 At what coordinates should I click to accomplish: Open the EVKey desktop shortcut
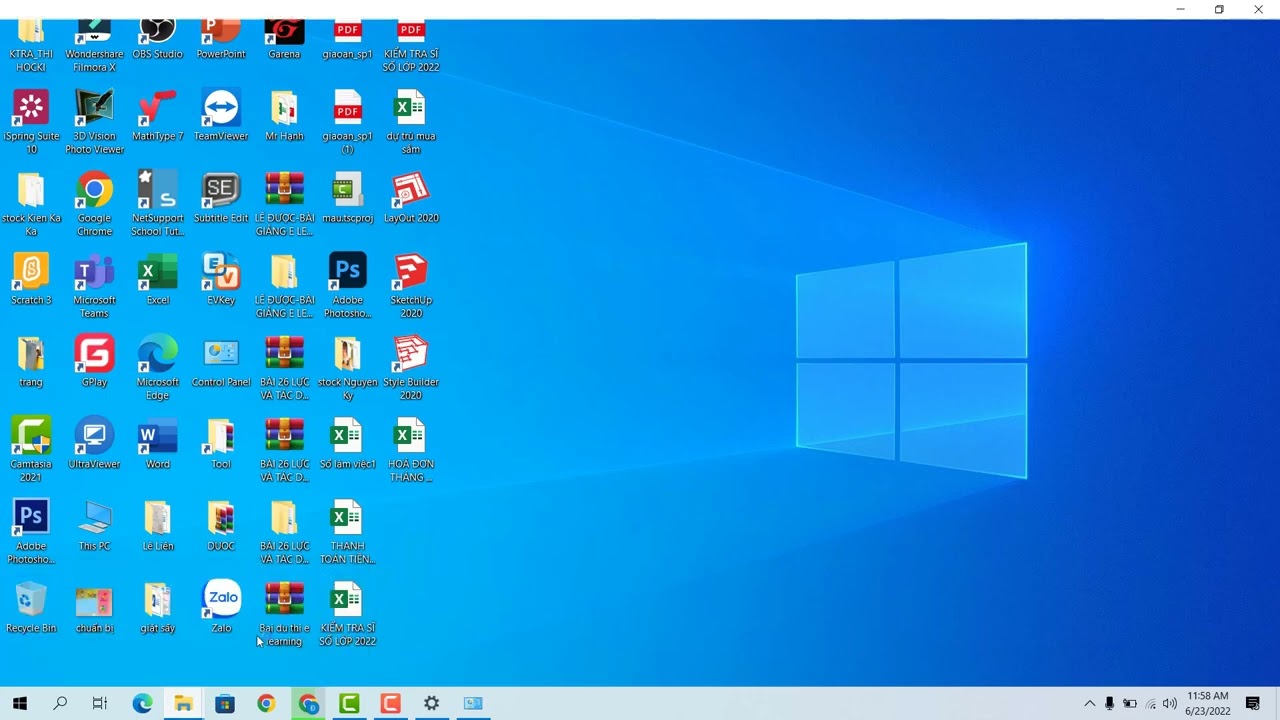pos(221,279)
